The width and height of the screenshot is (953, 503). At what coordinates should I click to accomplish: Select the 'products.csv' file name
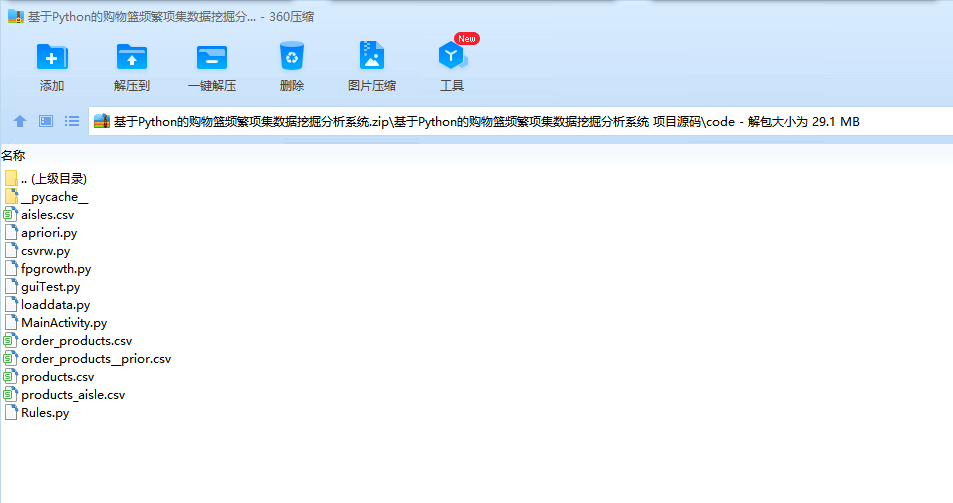click(58, 377)
